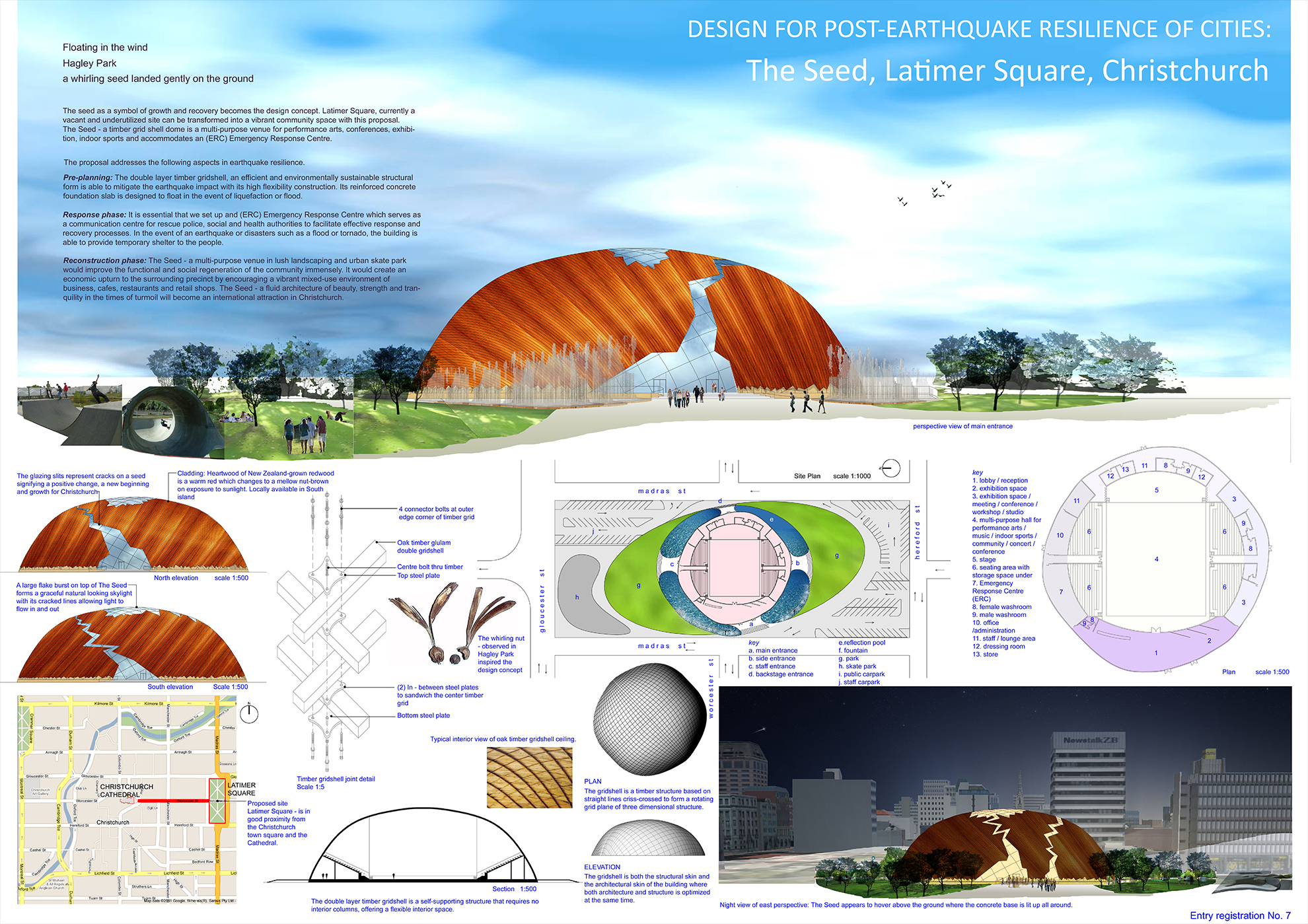This screenshot has height=924, width=1308.
Task: Click site key 'f. fountain'
Action: [853, 651]
